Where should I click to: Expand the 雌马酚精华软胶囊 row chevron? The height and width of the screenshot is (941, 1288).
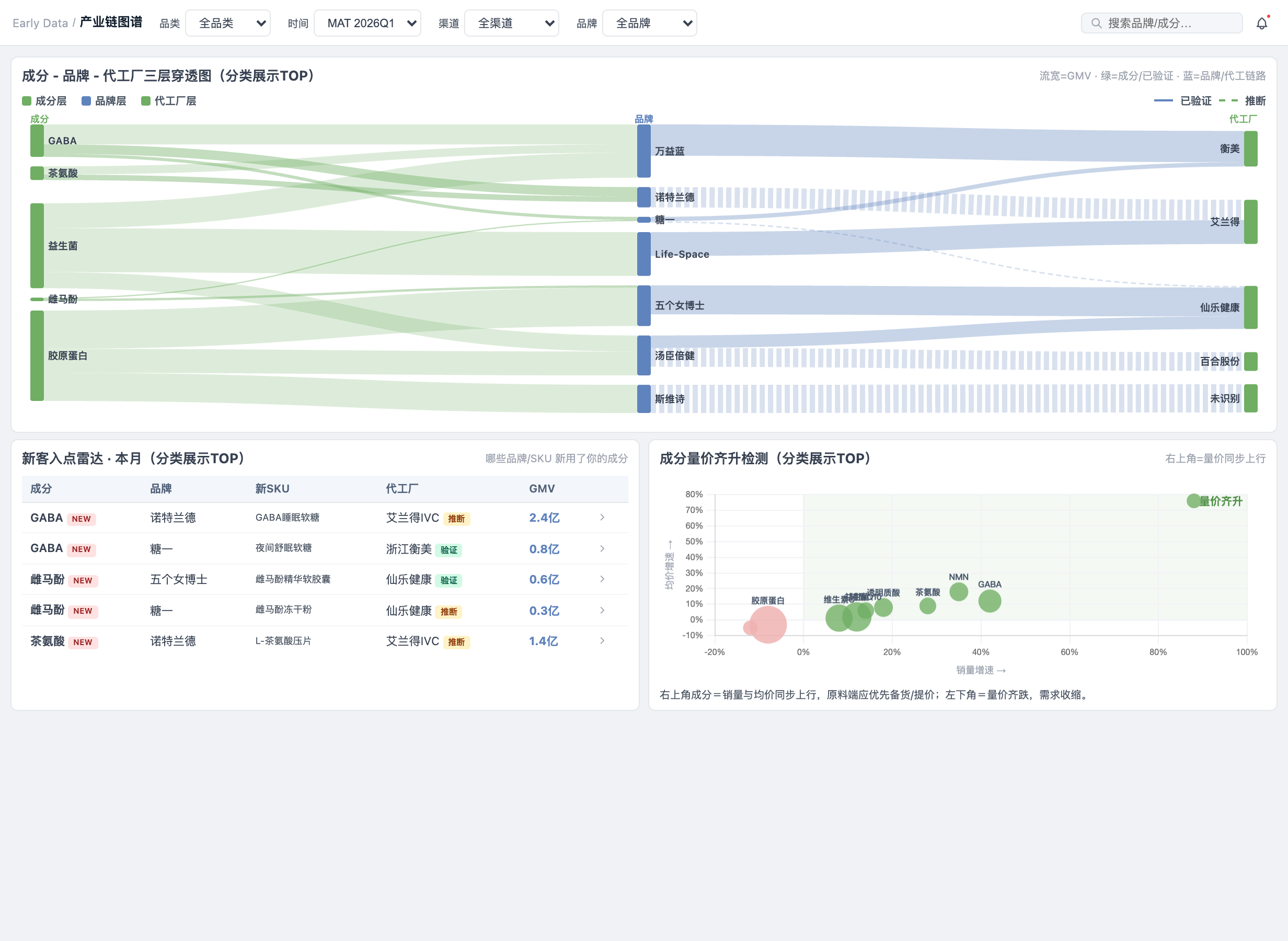point(602,579)
